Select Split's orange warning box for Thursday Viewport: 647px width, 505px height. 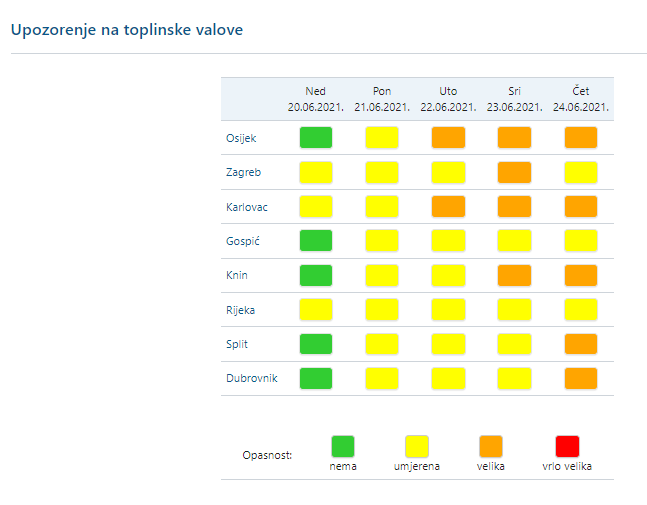580,343
